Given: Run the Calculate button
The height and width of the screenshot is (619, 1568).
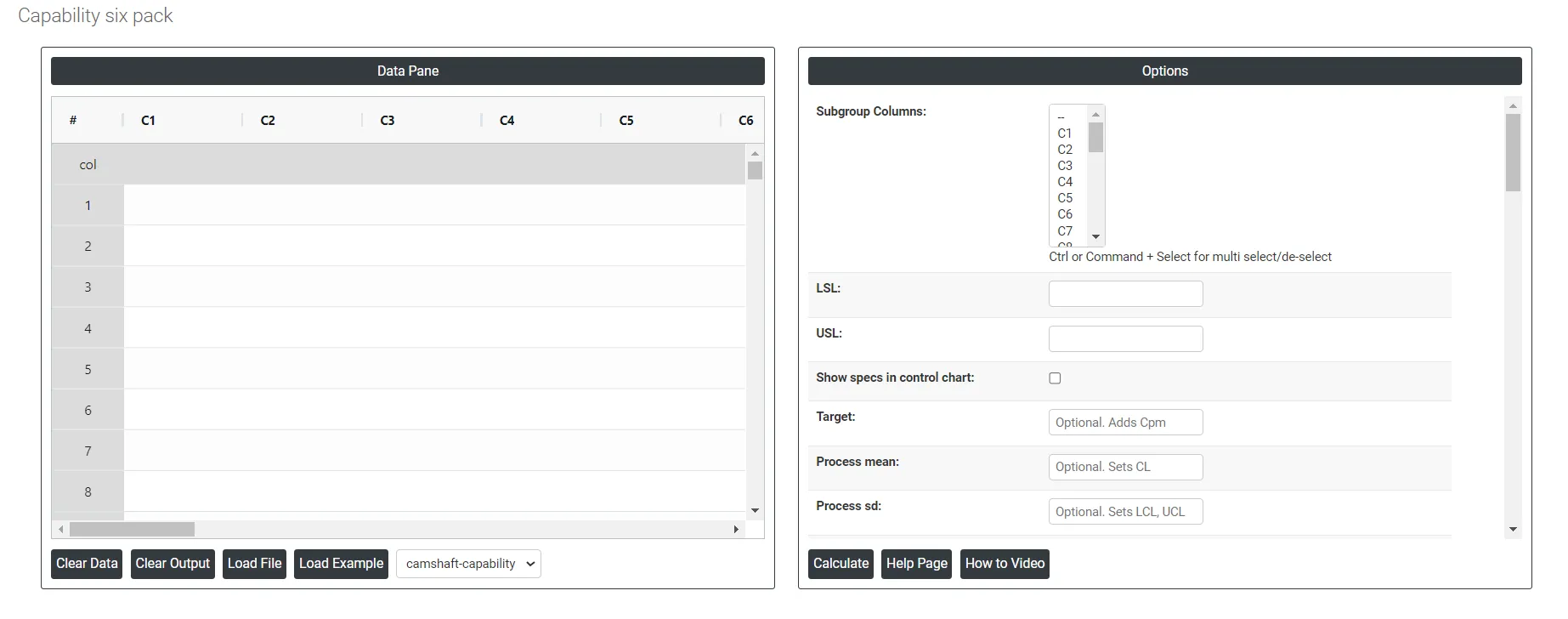Looking at the screenshot, I should pyautogui.click(x=841, y=564).
